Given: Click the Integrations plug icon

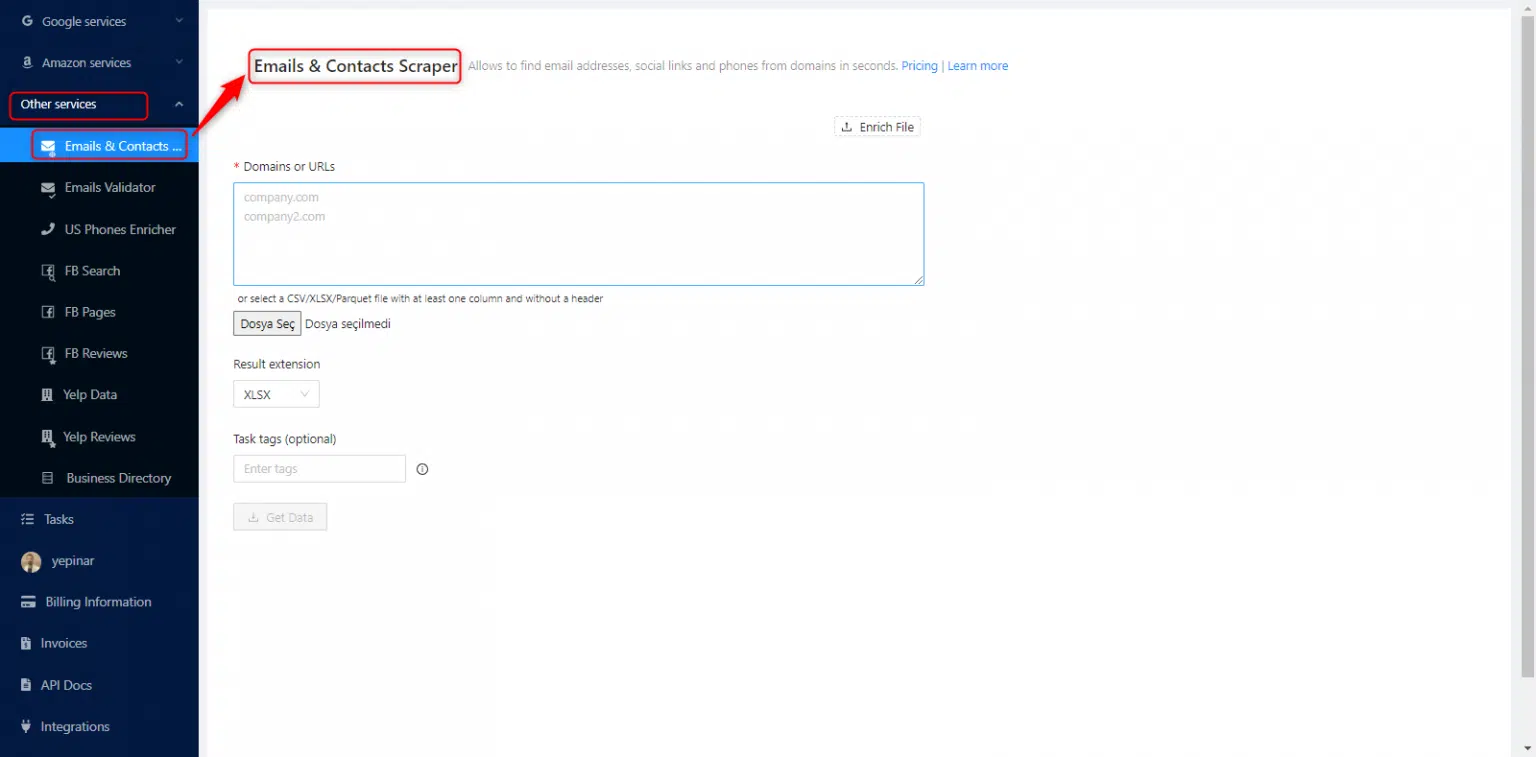Looking at the screenshot, I should [26, 727].
